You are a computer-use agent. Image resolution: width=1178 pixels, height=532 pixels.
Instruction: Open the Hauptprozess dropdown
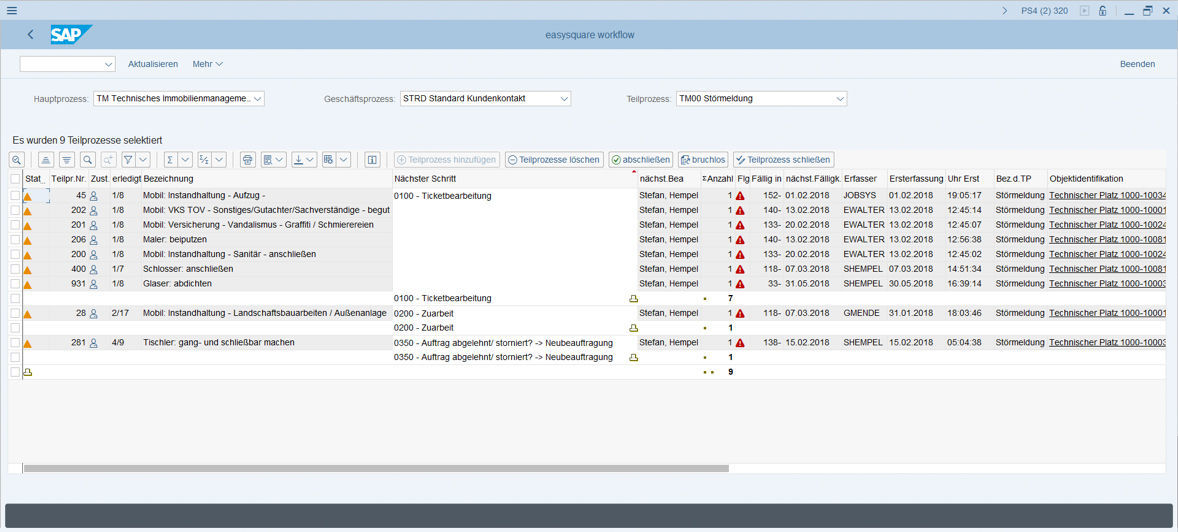[257, 99]
